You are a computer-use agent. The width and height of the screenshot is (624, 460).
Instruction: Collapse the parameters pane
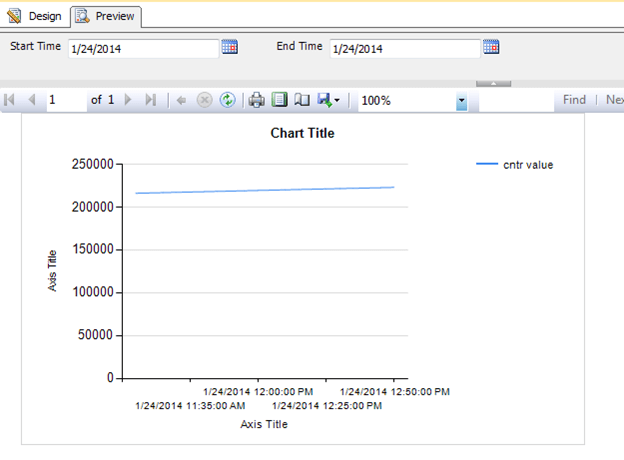pyautogui.click(x=493, y=84)
